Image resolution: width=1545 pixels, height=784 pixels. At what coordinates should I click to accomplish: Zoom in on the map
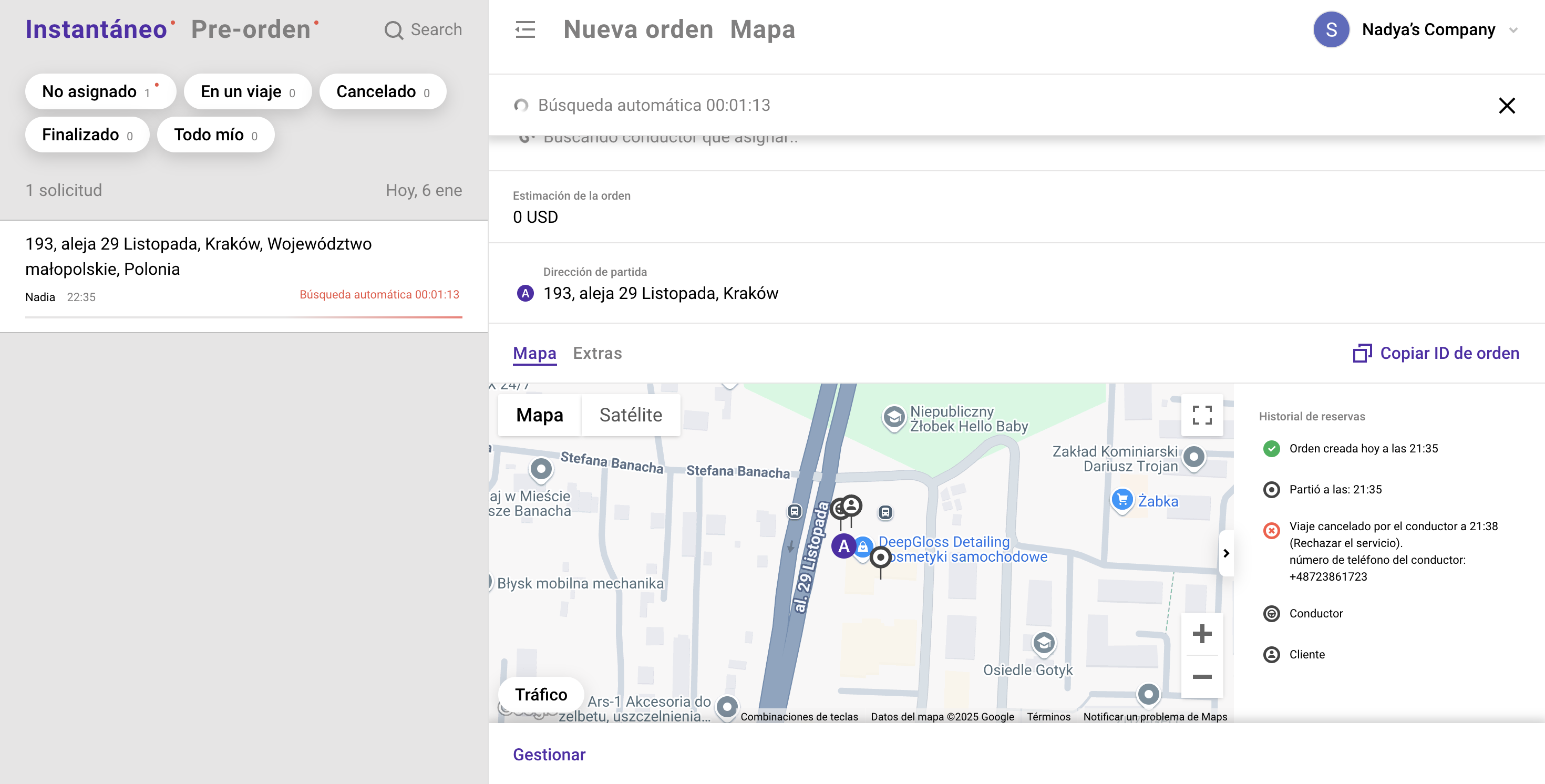[x=1201, y=633]
